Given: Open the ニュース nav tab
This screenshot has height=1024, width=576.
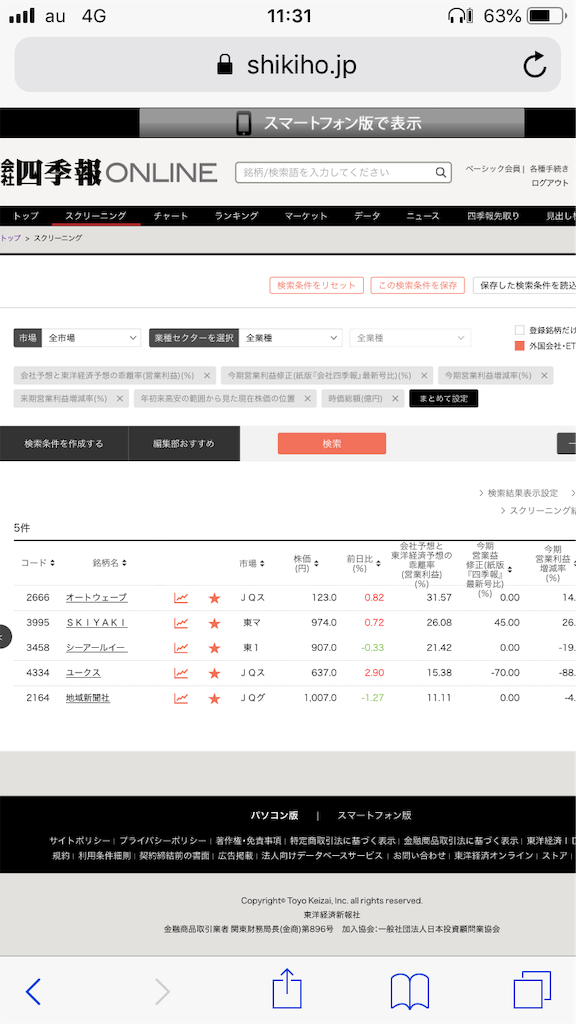Looking at the screenshot, I should [x=423, y=216].
